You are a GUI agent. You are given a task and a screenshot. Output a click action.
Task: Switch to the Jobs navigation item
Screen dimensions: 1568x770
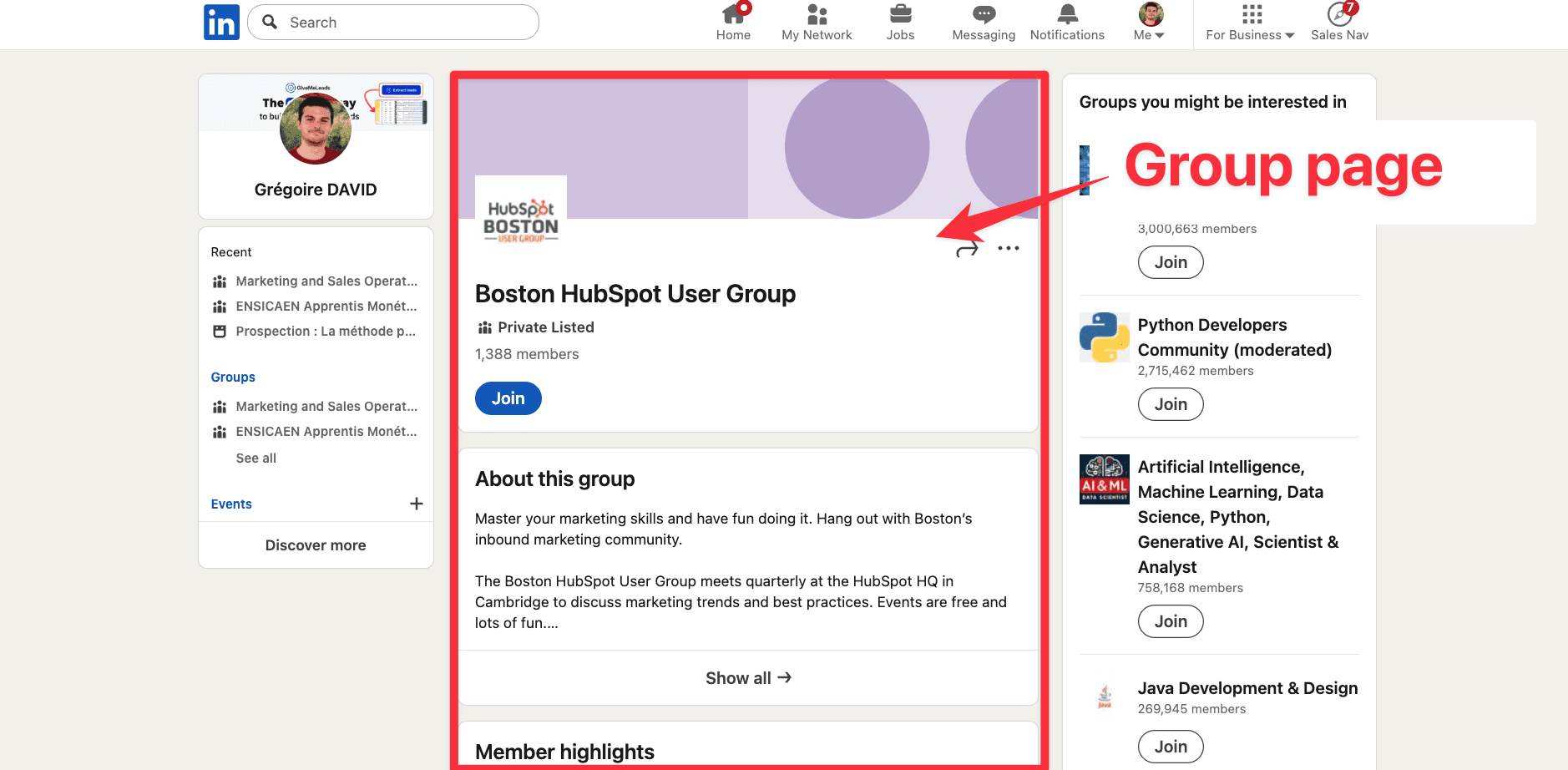[x=900, y=13]
